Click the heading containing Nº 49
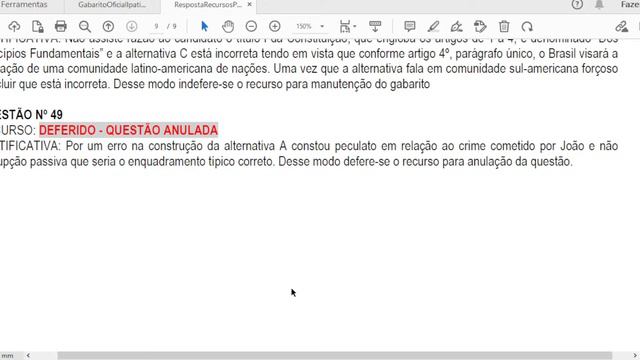The width and height of the screenshot is (640, 360). click(x=31, y=115)
